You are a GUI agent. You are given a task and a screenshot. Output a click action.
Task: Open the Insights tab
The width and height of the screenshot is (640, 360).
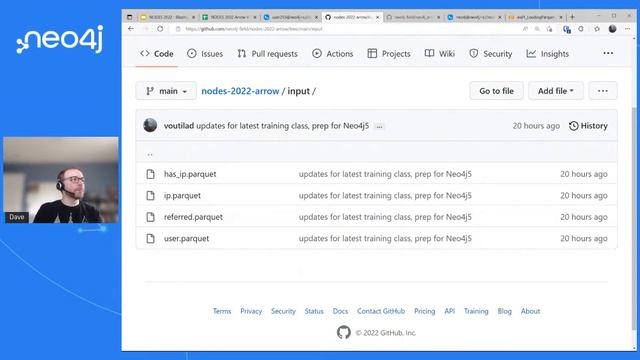pos(547,54)
